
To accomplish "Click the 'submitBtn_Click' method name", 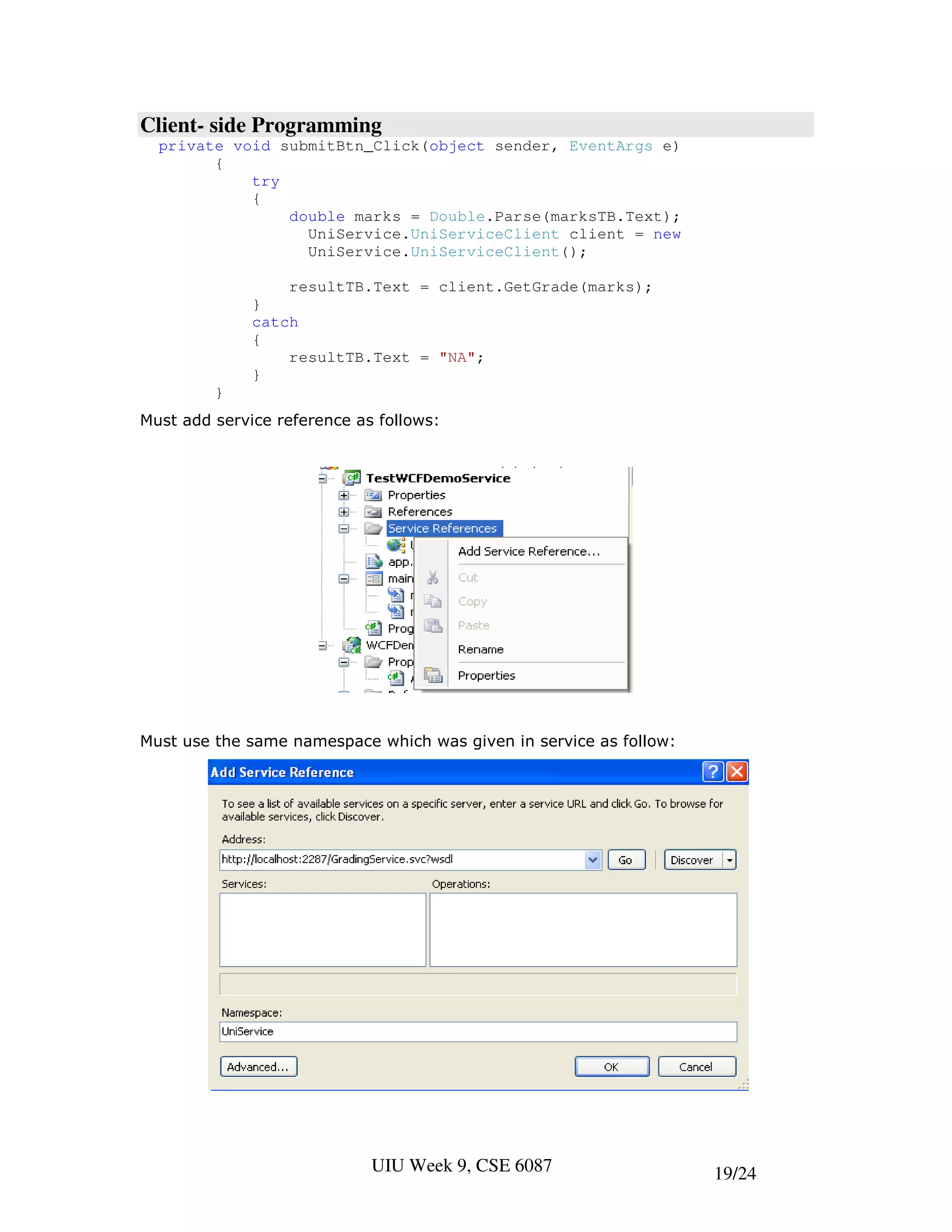I will click(350, 146).
